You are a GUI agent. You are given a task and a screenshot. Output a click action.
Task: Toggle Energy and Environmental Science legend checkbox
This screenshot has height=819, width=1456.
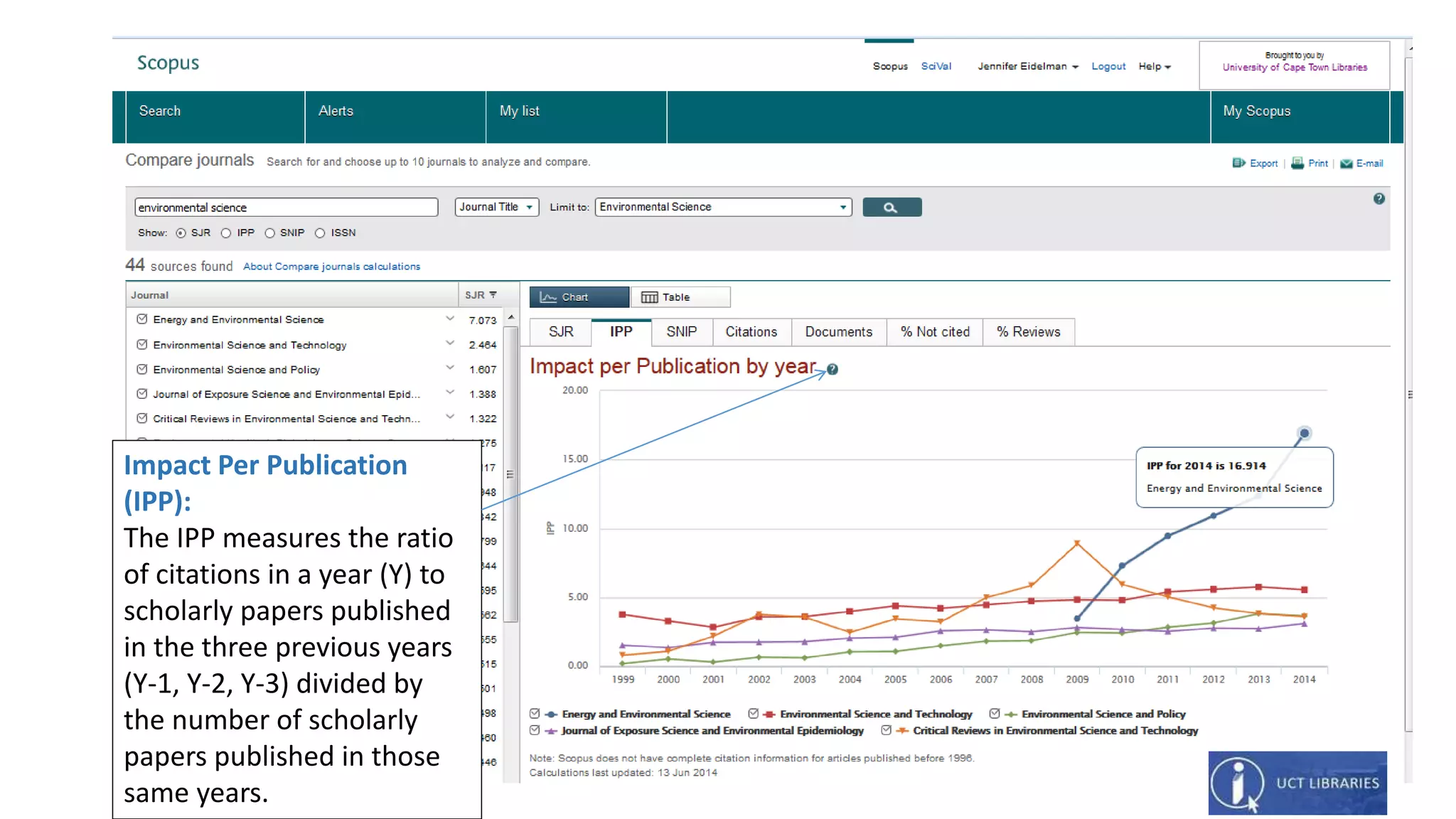click(535, 713)
